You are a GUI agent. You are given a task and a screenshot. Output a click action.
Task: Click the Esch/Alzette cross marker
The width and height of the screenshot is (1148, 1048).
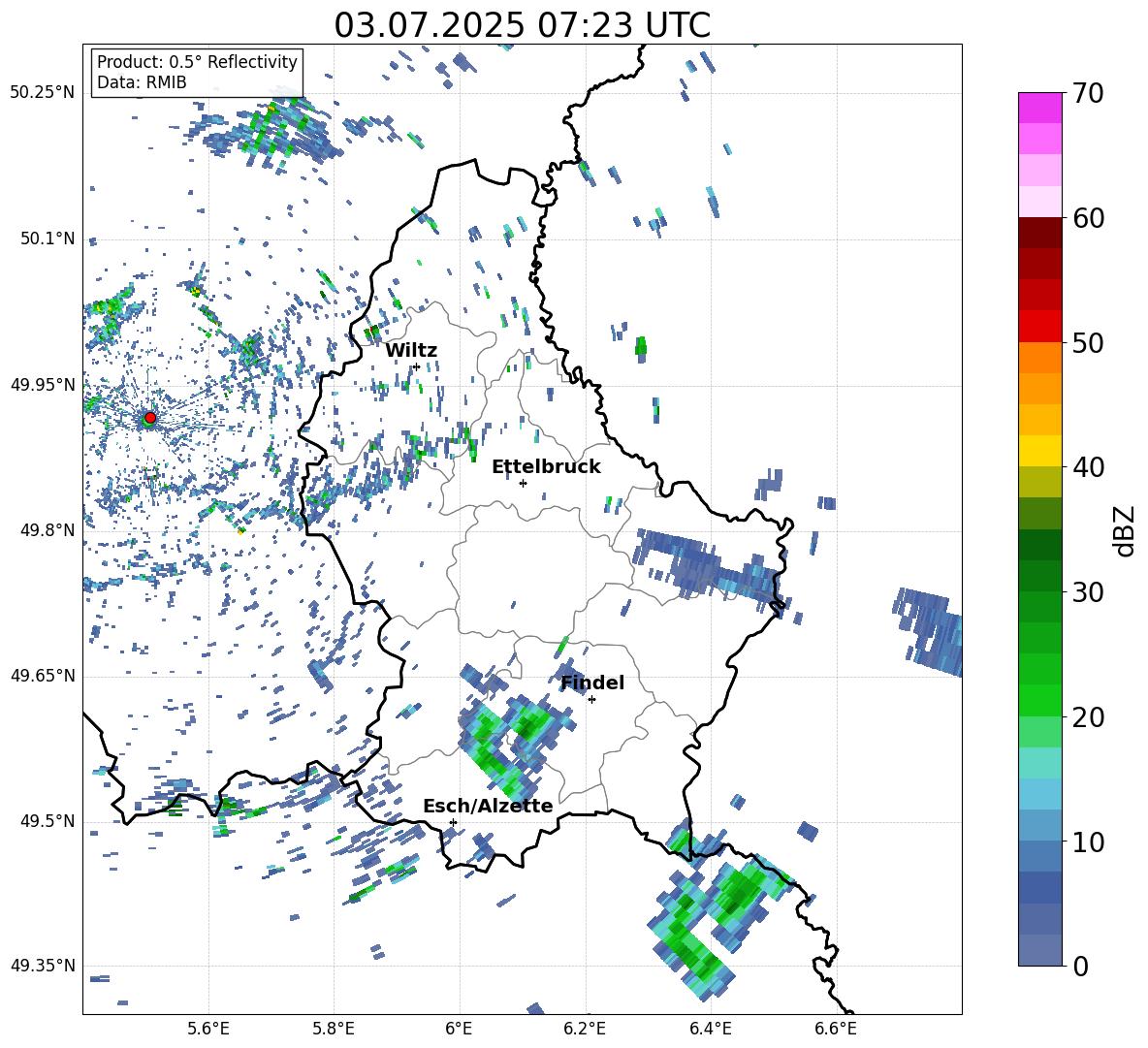[x=453, y=822]
